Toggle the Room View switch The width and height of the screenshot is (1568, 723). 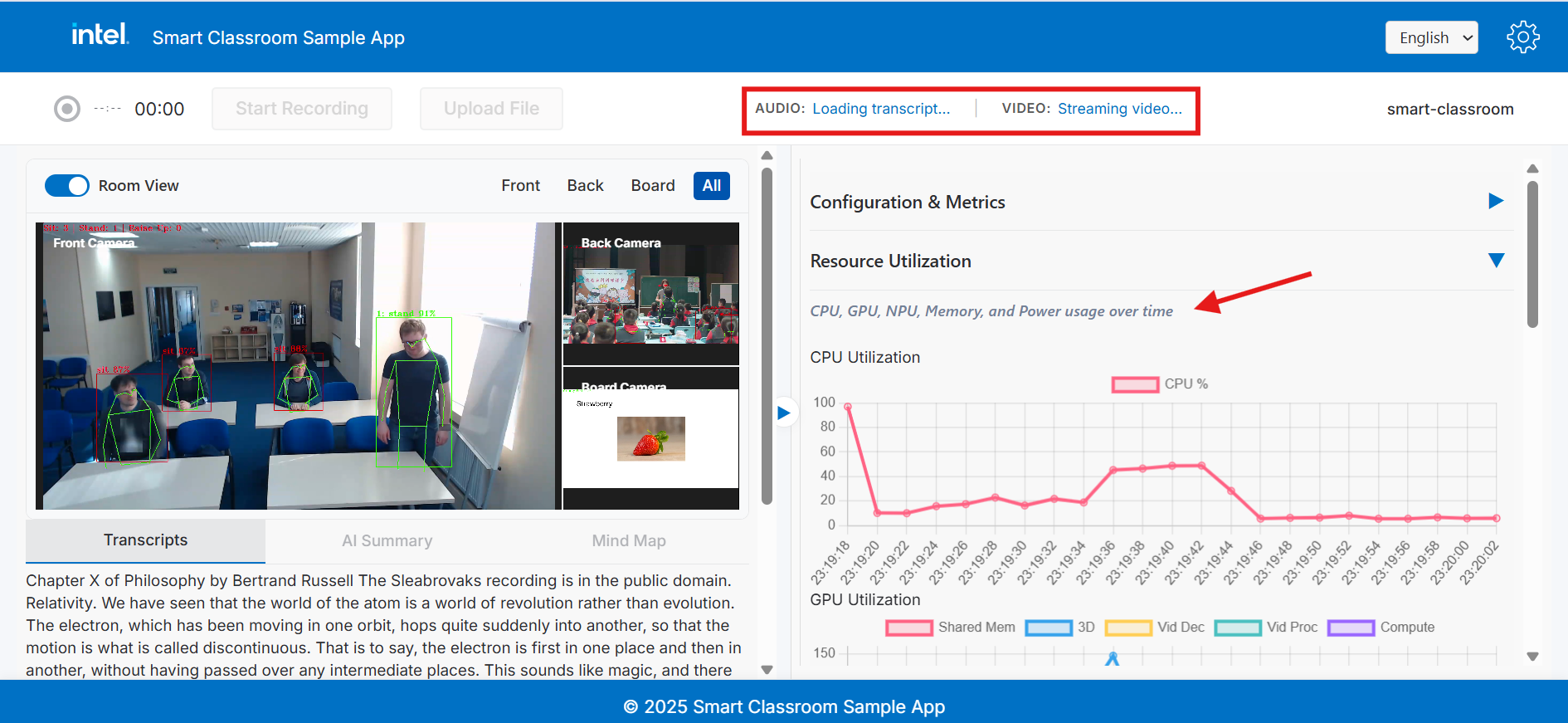pos(67,186)
